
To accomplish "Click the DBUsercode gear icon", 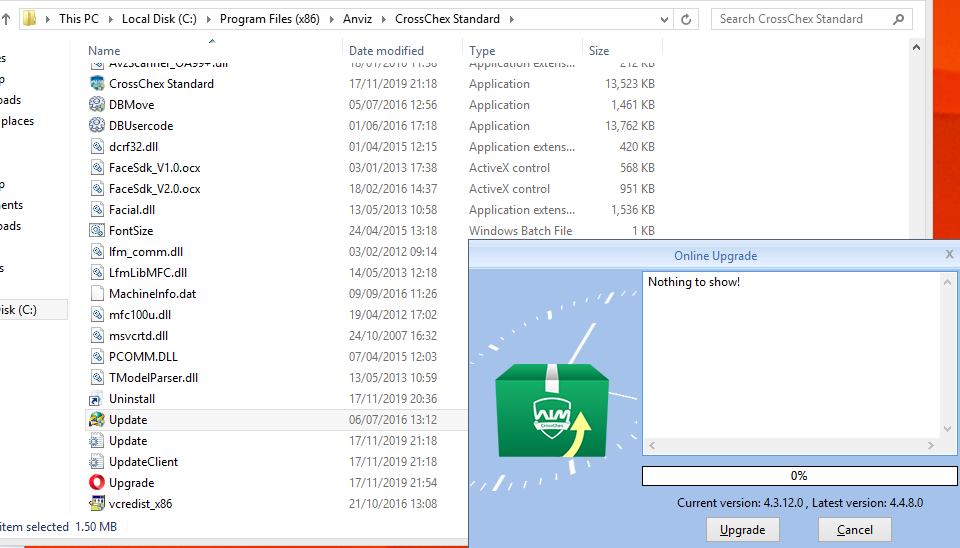I will pos(97,125).
